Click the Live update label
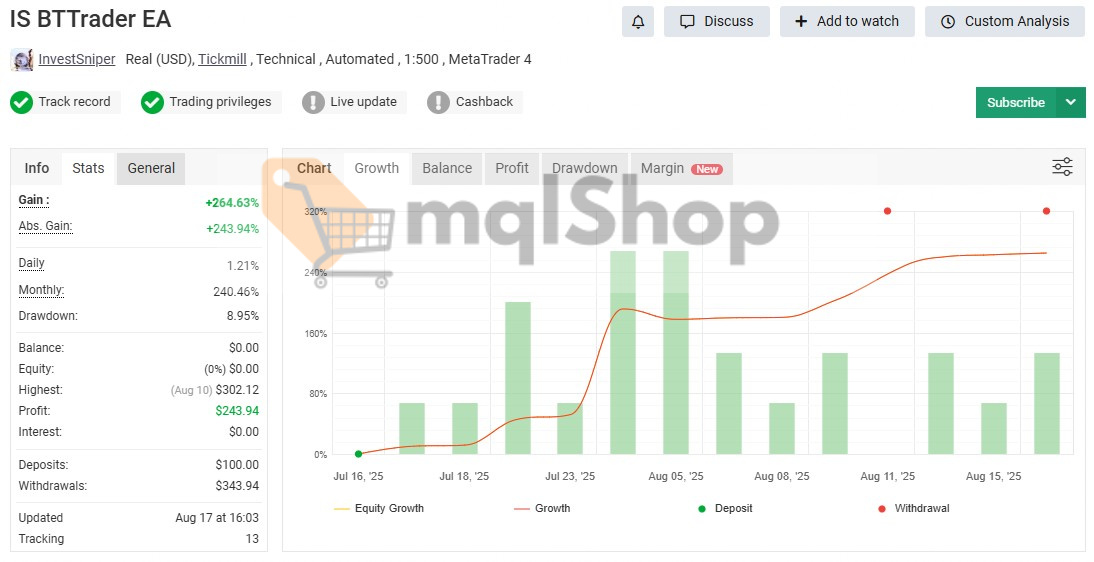Viewport: 1094px width, 562px height. [x=364, y=102]
